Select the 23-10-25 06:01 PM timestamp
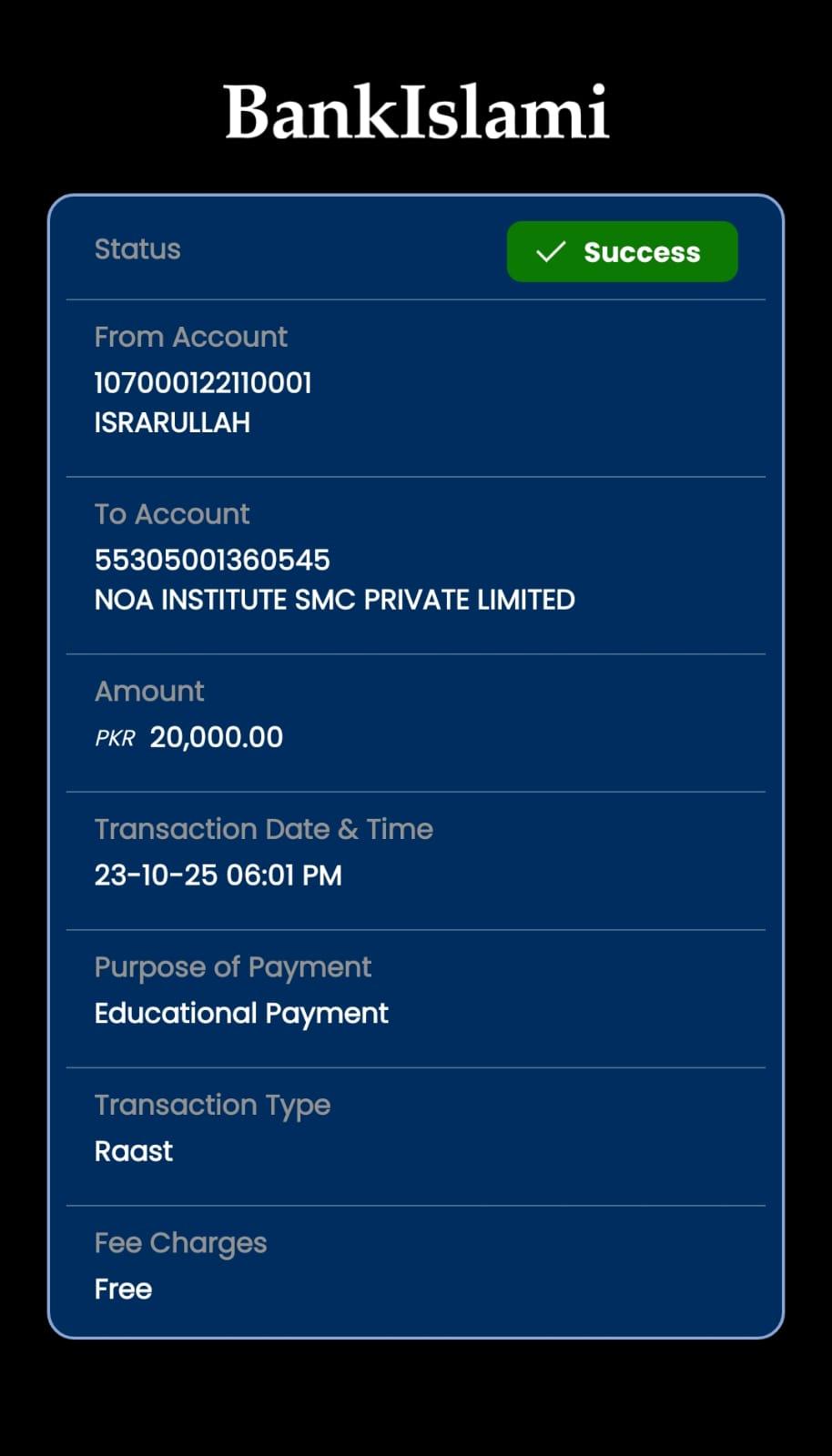The width and height of the screenshot is (832, 1456). pos(218,875)
